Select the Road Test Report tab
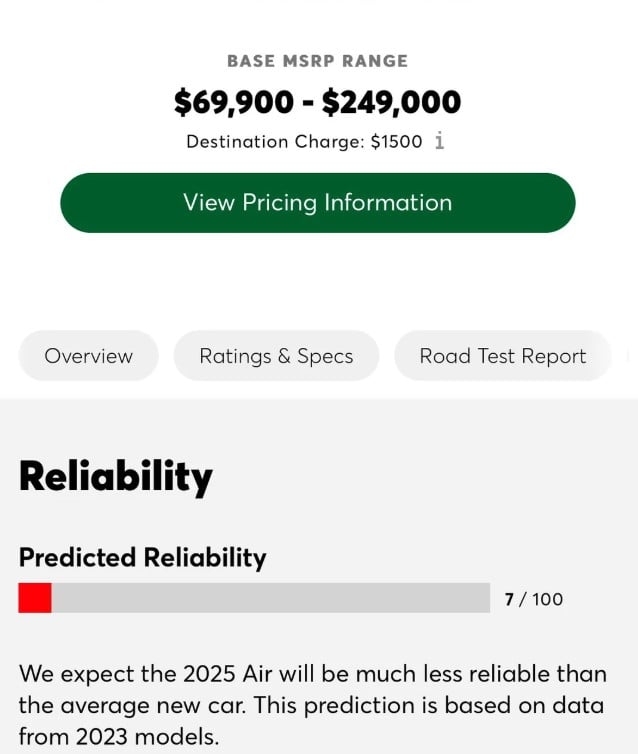The width and height of the screenshot is (638, 754). tap(502, 356)
